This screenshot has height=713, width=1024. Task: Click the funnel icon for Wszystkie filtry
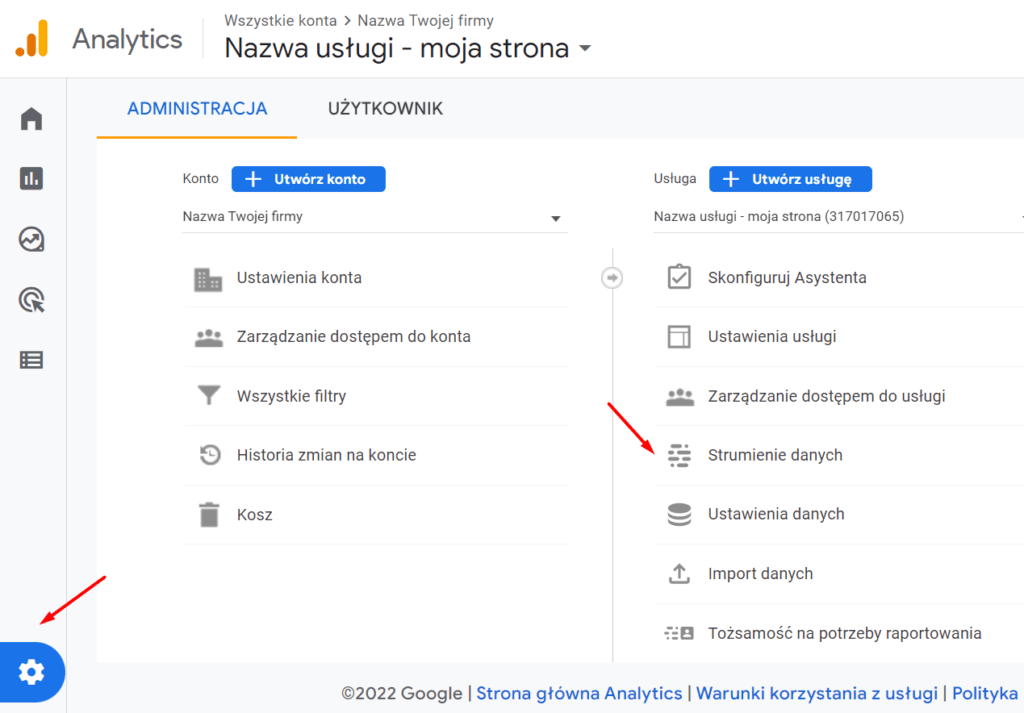click(209, 396)
